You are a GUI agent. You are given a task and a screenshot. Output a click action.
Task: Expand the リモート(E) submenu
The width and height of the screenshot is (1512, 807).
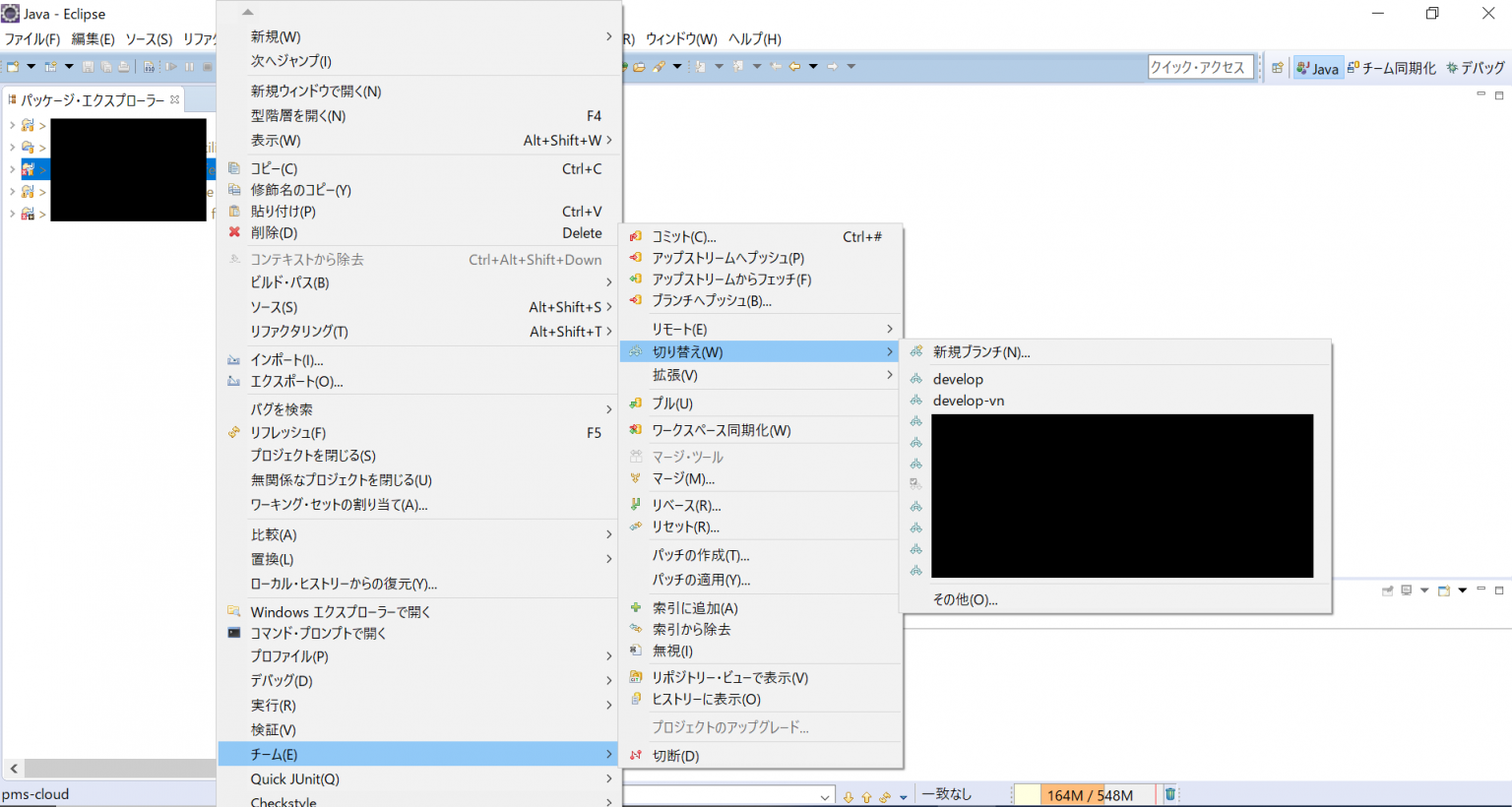pos(758,329)
